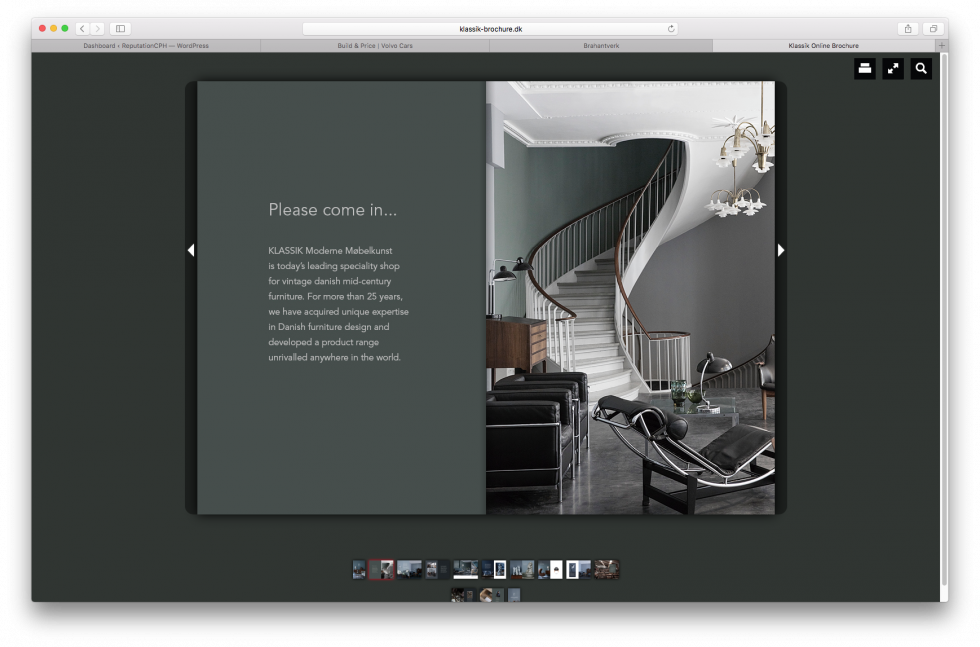This screenshot has width=980, height=647.
Task: Click the 'Please come in...' heading
Action: point(332,209)
